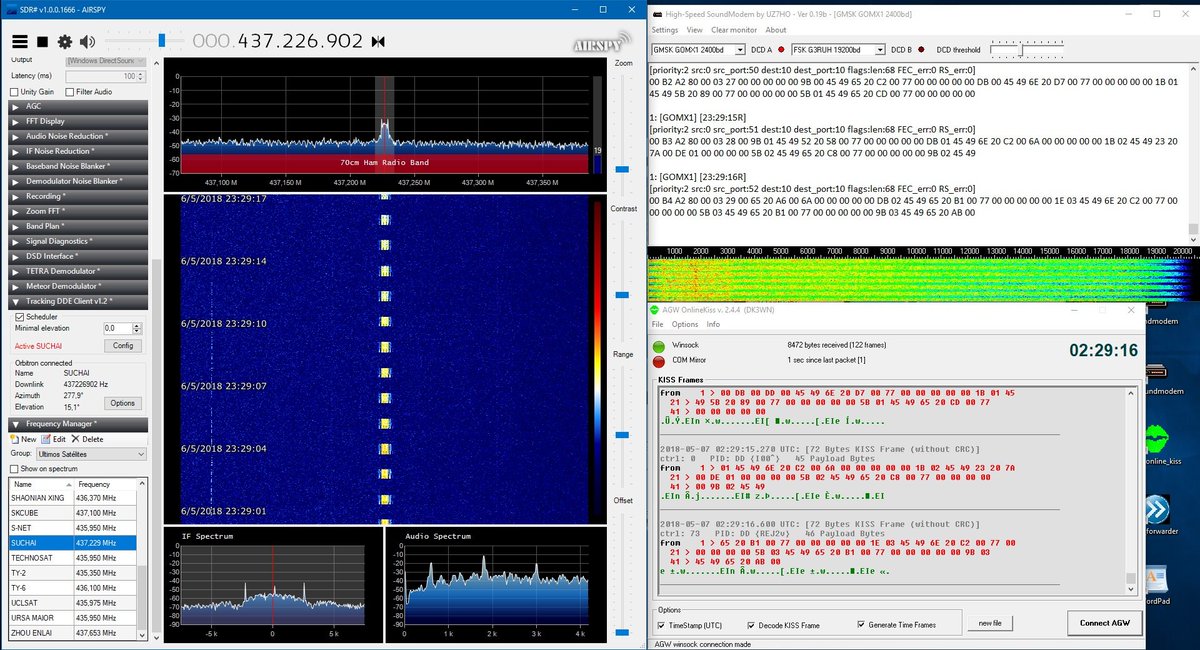Uncheck TimeStamp (UTC) option in OnlineKiss
Image resolution: width=1200 pixels, height=650 pixels.
click(662, 625)
